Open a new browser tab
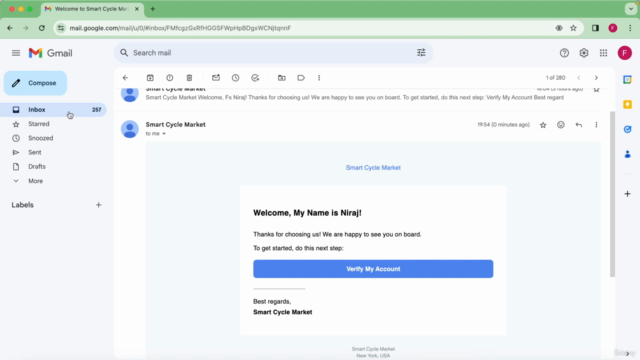This screenshot has height=360, width=640. coord(153,9)
